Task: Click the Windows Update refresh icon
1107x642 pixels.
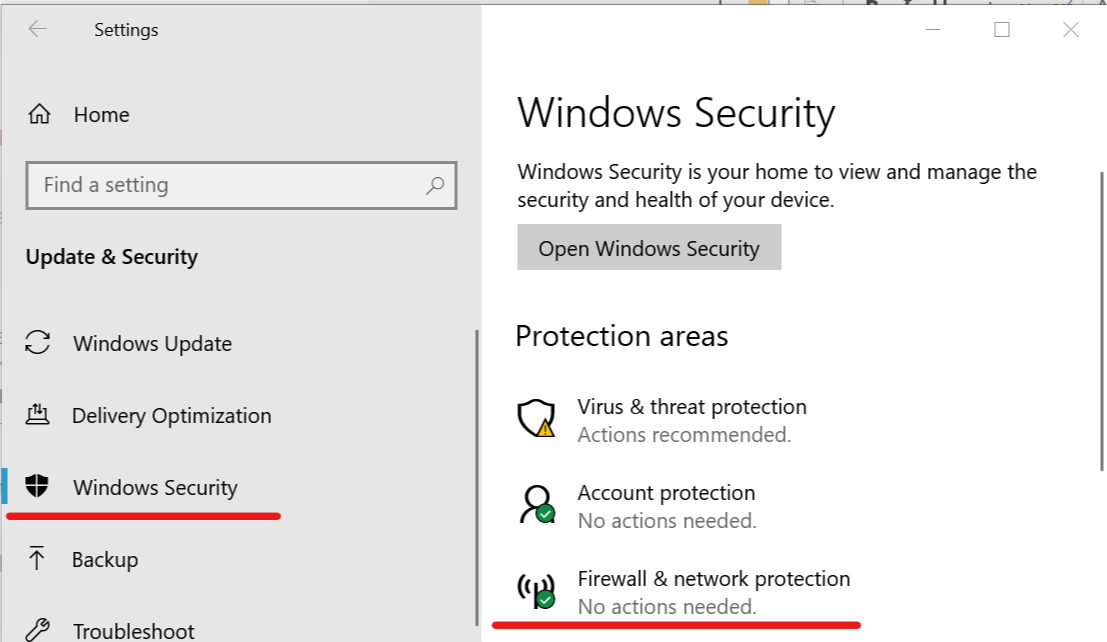Action: pos(37,343)
